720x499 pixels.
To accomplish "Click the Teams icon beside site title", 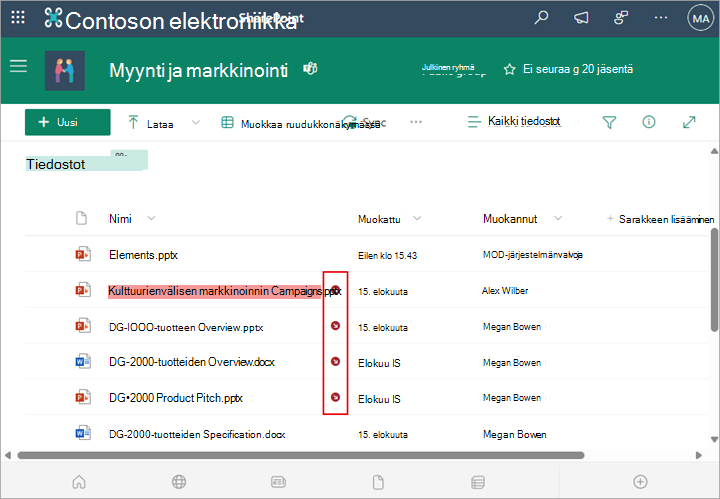I will pyautogui.click(x=310, y=69).
